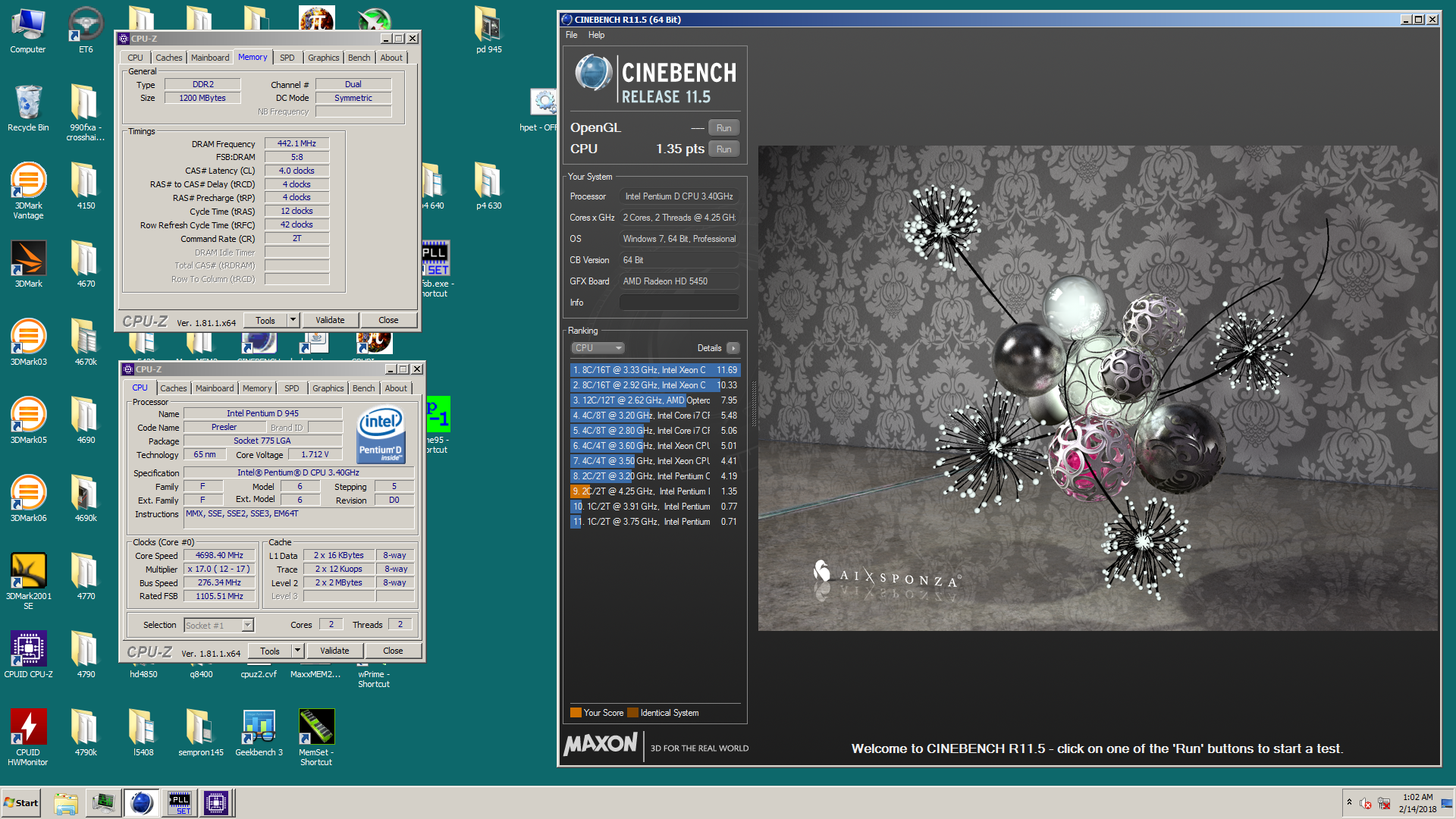Switch to Mainboard tab in lower CPU-Z window
1456x819 pixels.
[x=215, y=388]
